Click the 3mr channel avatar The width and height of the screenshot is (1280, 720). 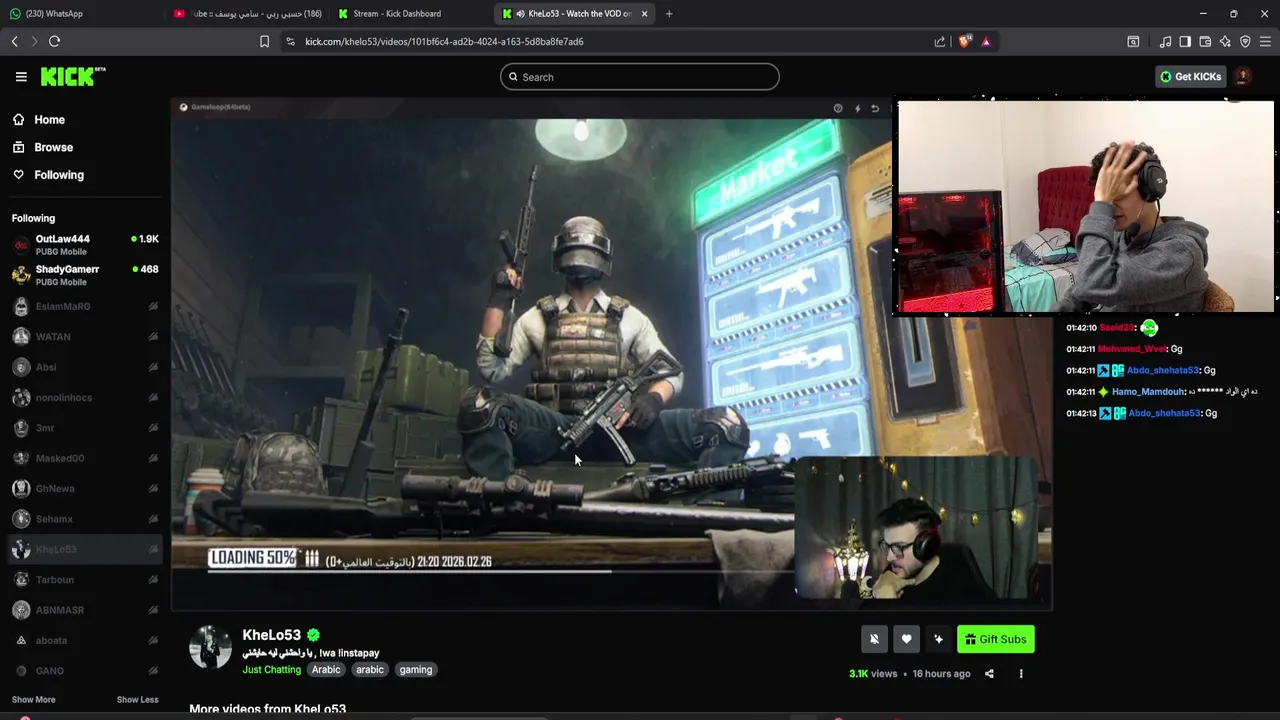[x=21, y=428]
